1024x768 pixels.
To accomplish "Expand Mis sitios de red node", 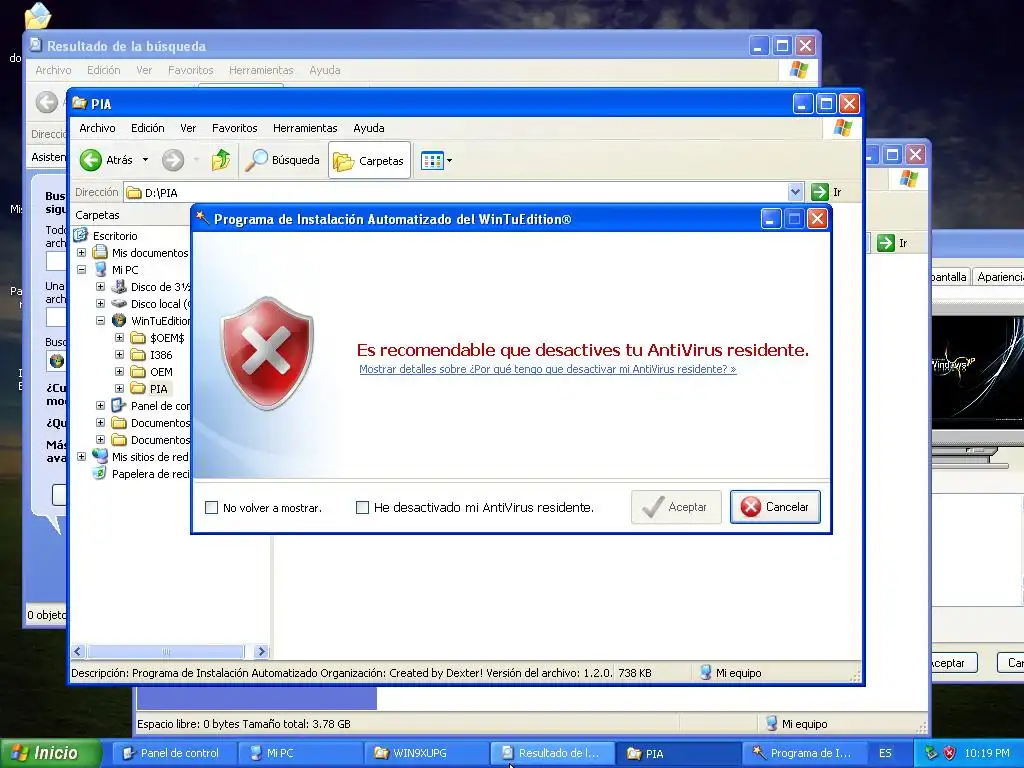I will [82, 456].
